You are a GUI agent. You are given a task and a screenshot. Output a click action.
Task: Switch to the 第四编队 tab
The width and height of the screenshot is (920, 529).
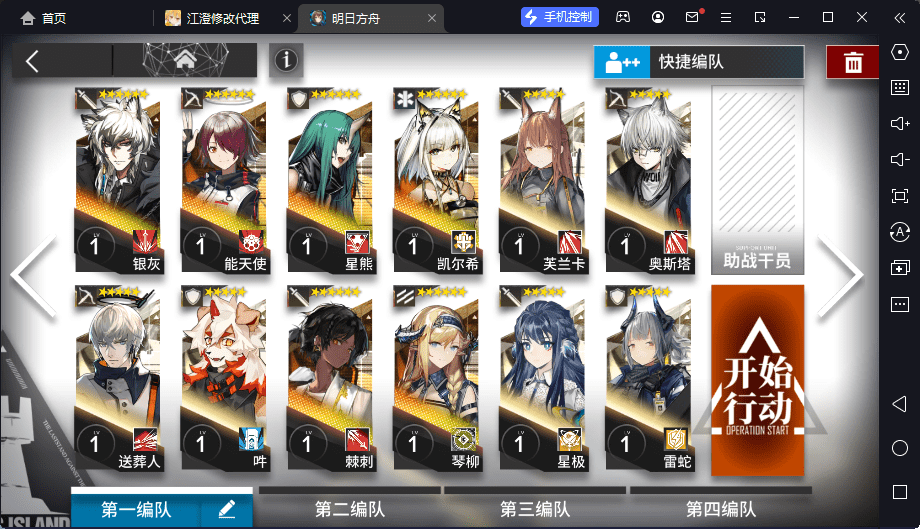[721, 508]
